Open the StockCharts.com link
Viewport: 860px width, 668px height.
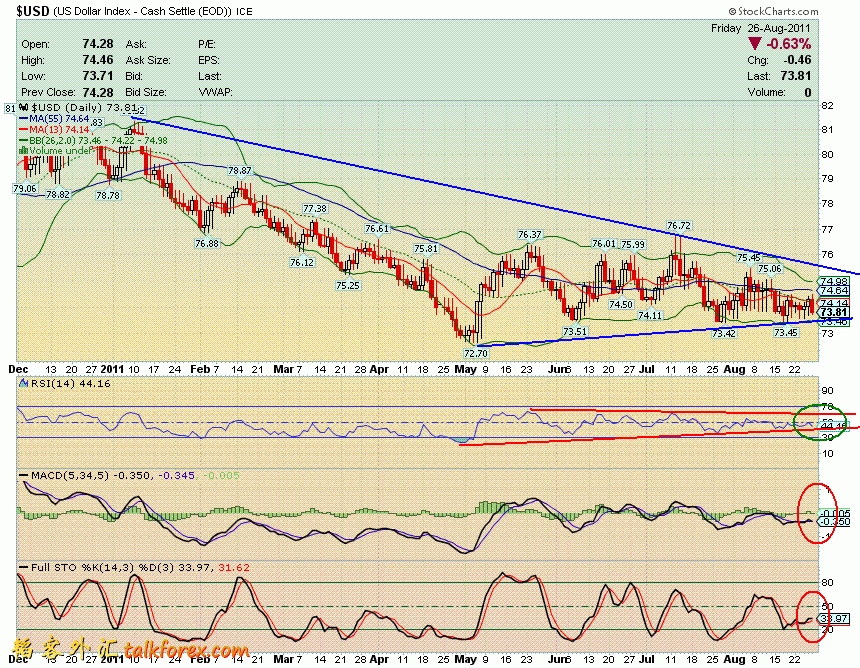[778, 11]
